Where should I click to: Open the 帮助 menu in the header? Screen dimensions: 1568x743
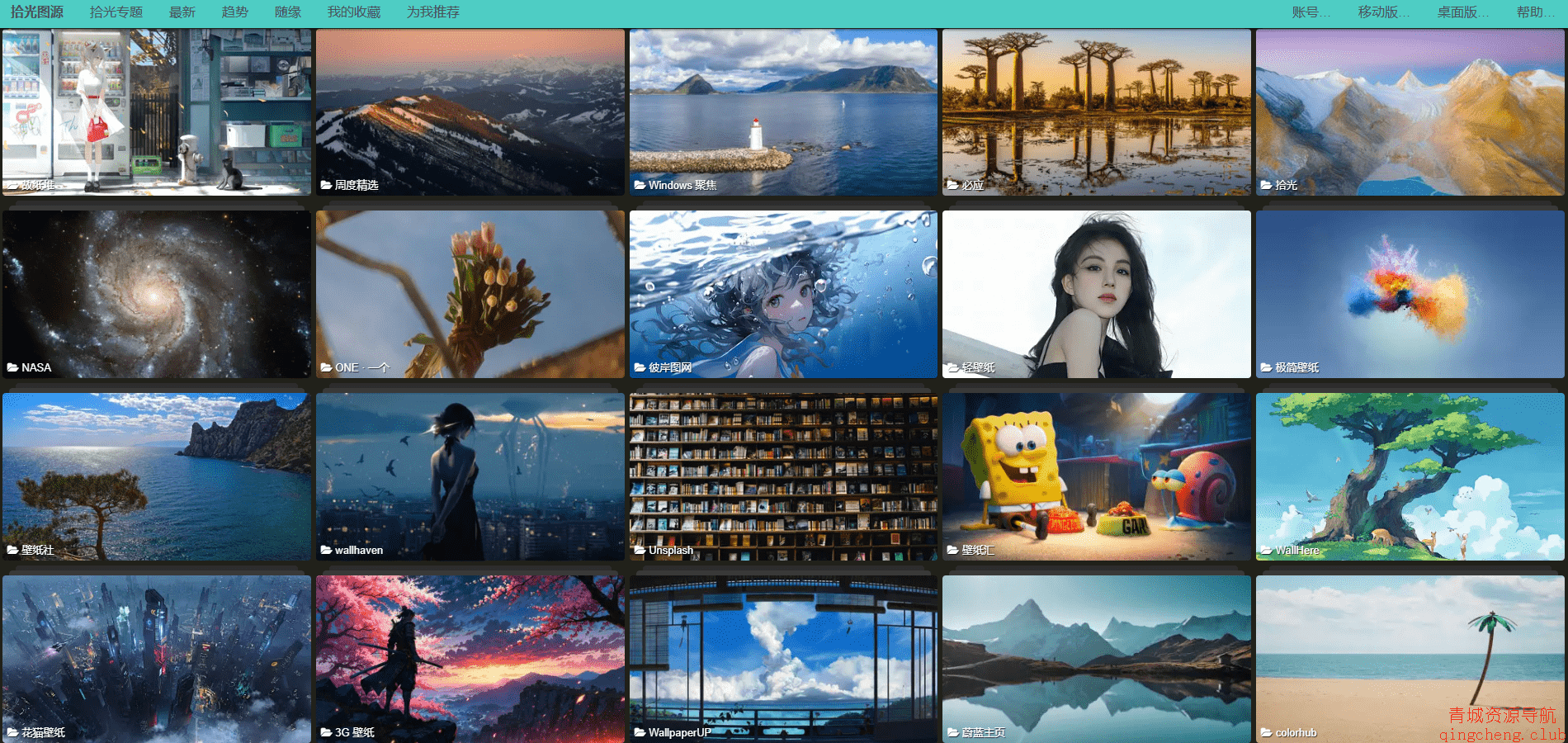[1535, 12]
